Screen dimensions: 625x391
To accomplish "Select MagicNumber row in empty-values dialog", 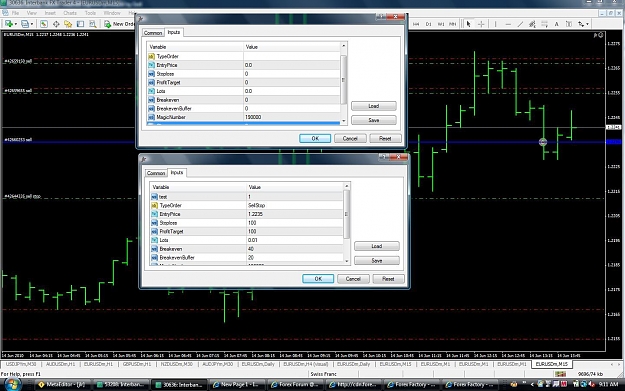I will [x=243, y=117].
